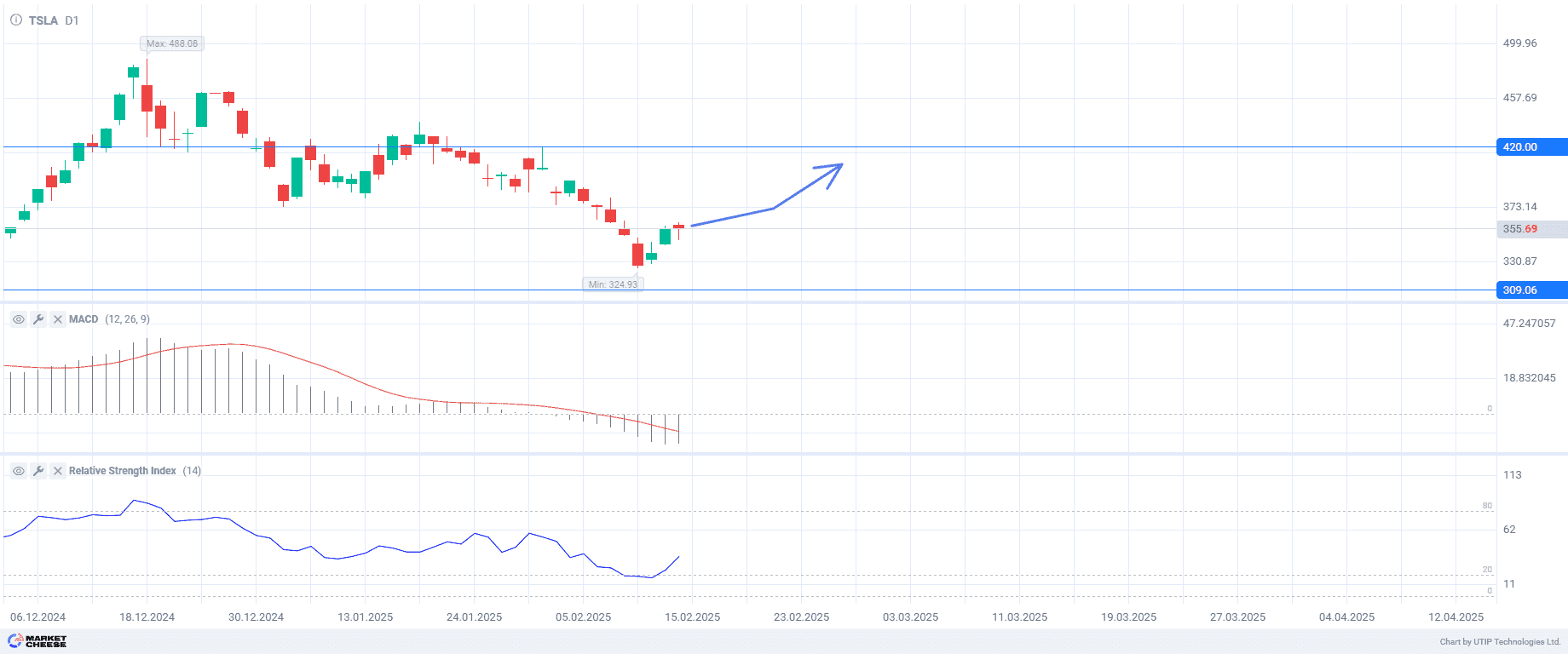The width and height of the screenshot is (1568, 654).
Task: Open MACD settings wrench icon
Action: [x=38, y=319]
